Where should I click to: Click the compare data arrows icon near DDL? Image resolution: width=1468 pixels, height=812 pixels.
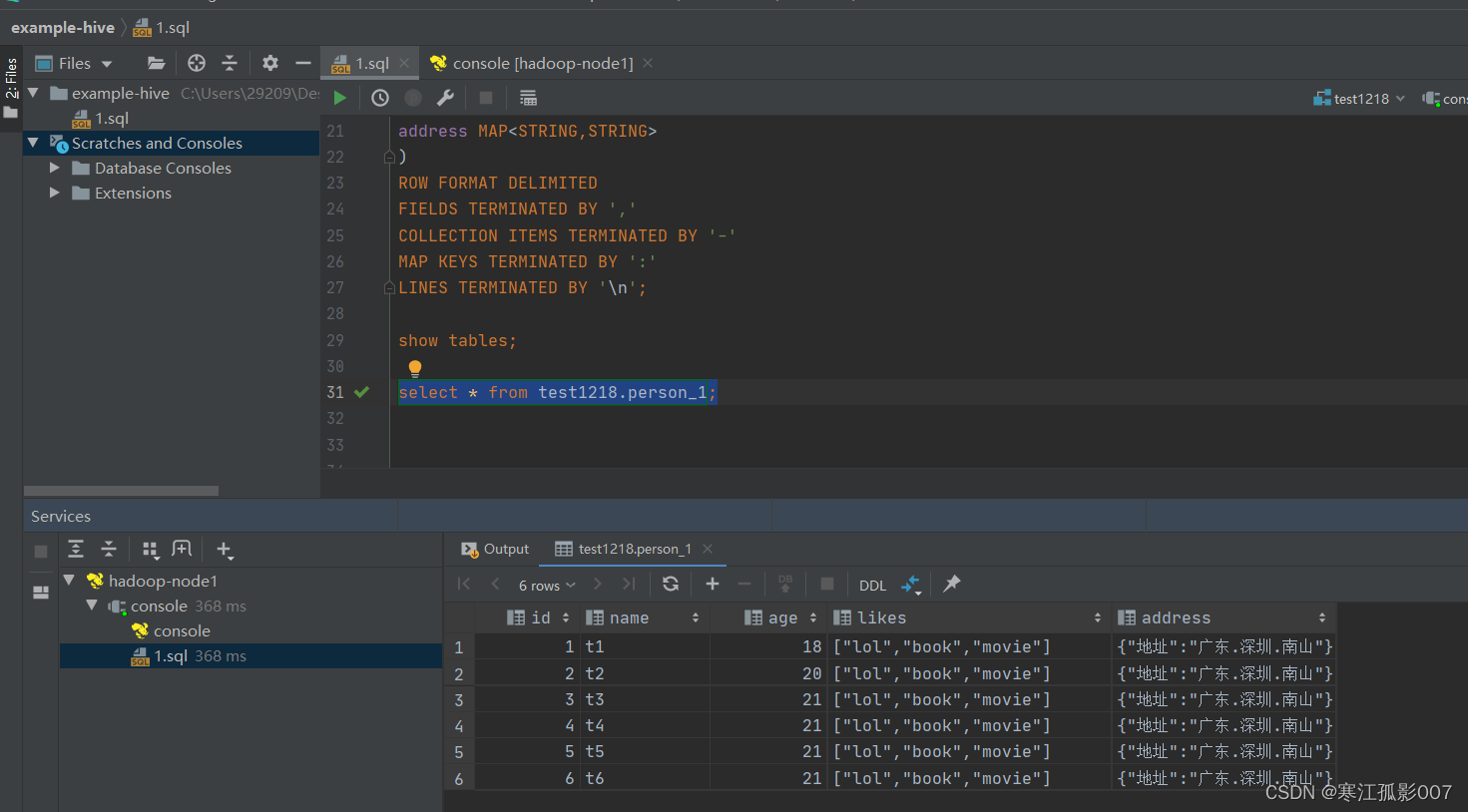pos(911,585)
